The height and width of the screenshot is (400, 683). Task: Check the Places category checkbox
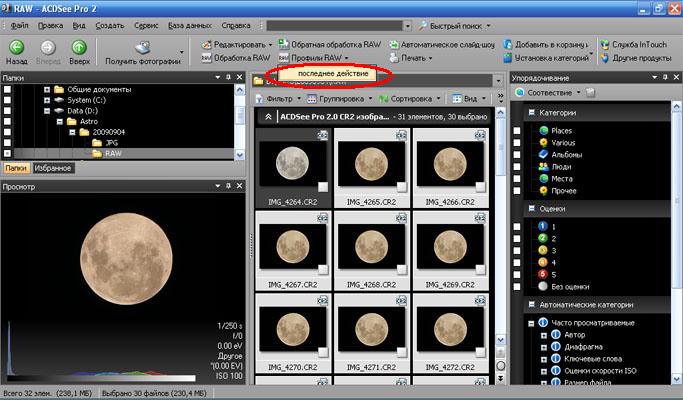[x=517, y=131]
